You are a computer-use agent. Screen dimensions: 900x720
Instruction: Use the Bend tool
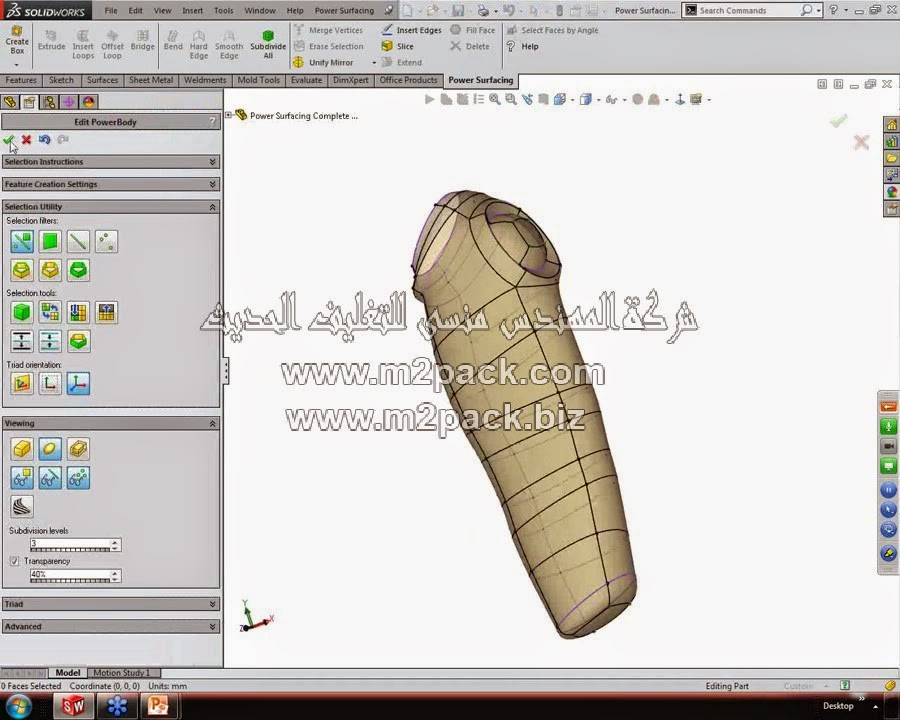[173, 40]
